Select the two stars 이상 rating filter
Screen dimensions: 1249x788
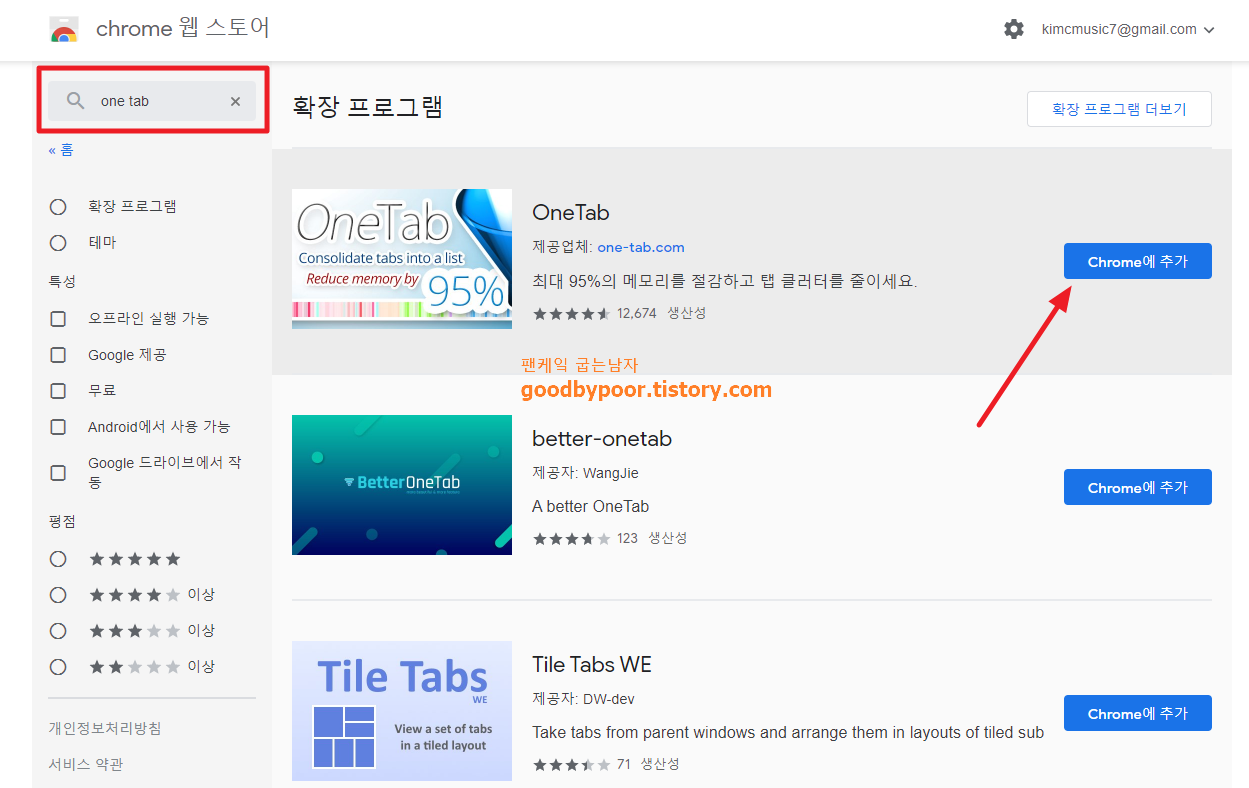click(x=58, y=667)
